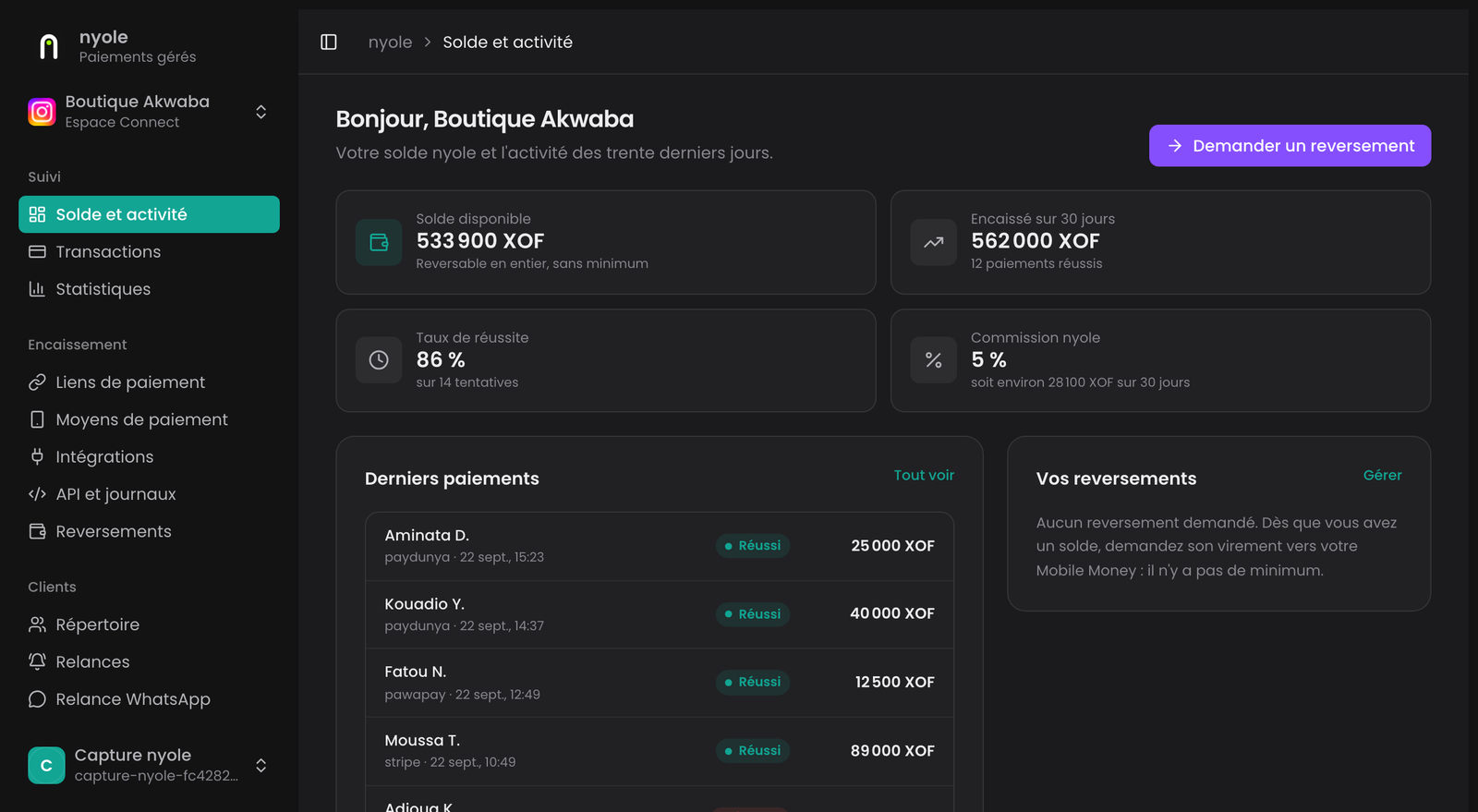Click the Répertoire contacts icon
This screenshot has width=1478, height=812.
(37, 625)
